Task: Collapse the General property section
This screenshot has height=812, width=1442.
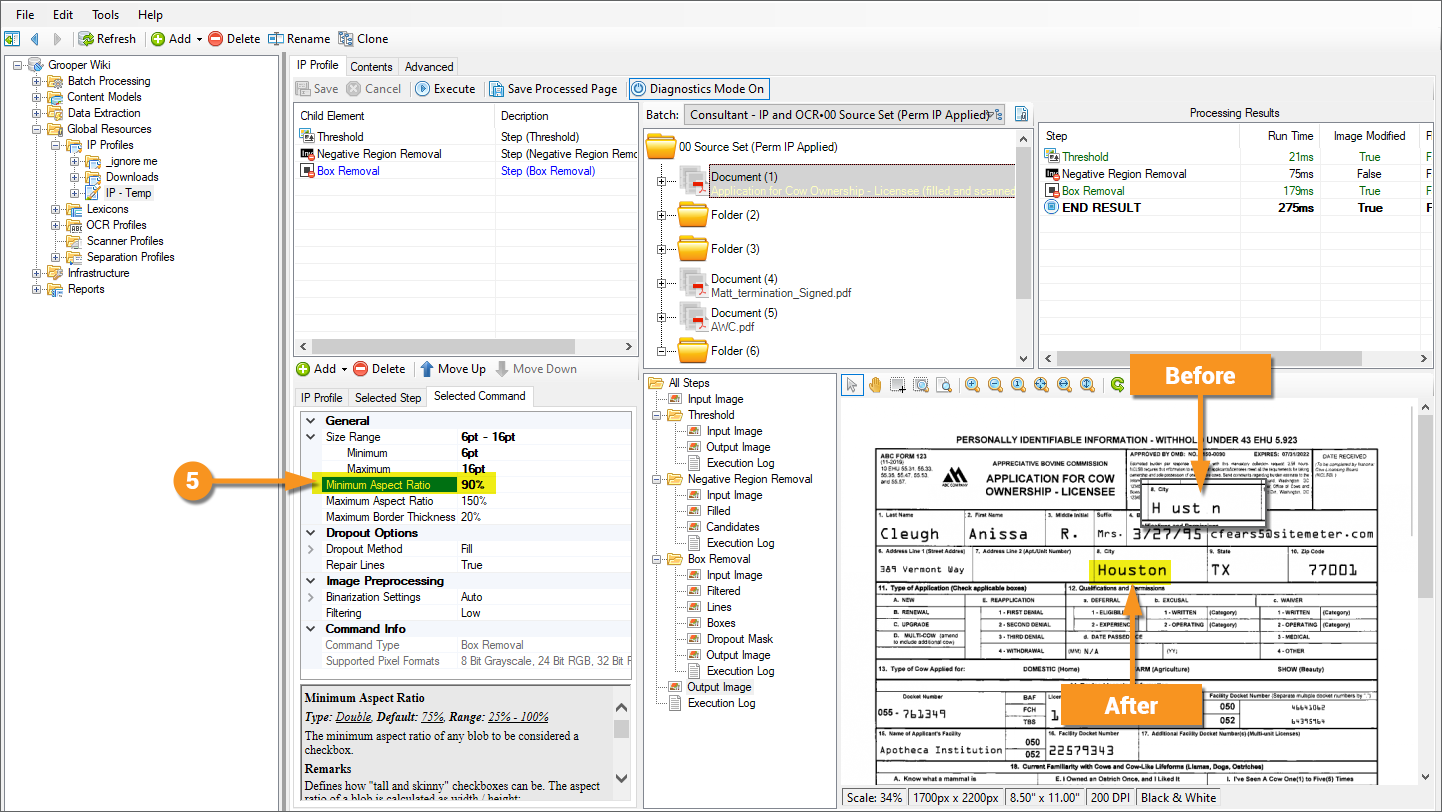Action: click(x=310, y=421)
